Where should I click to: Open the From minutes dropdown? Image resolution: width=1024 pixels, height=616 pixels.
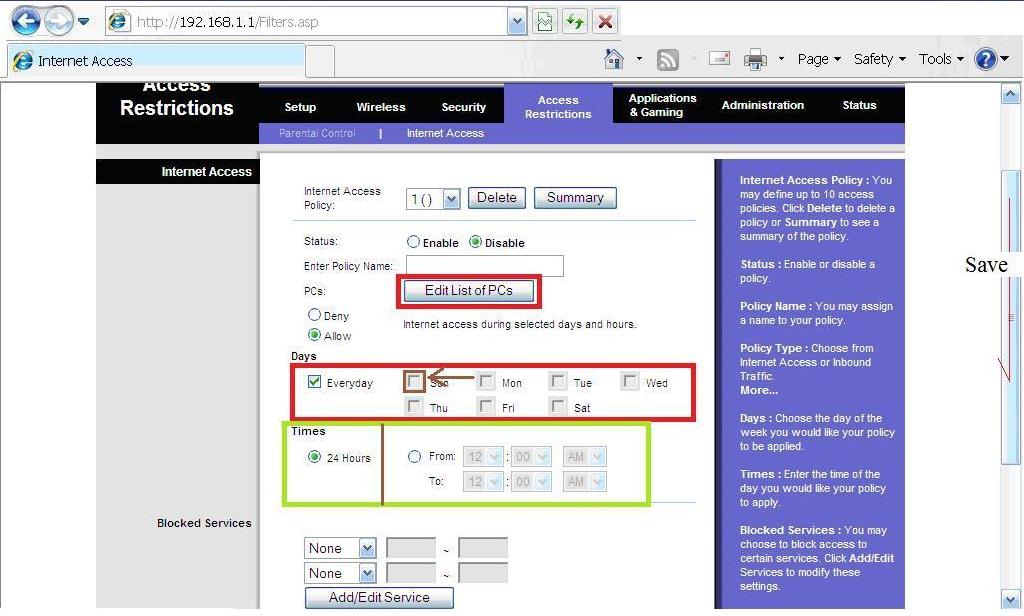[531, 457]
